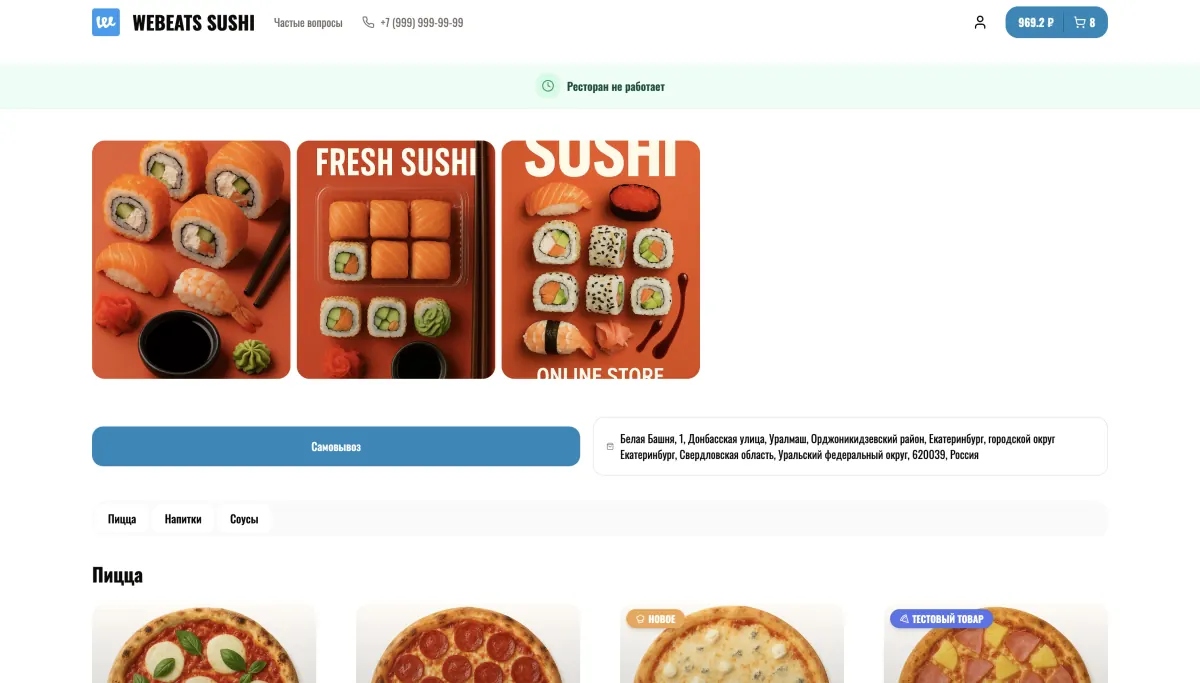Click the phone handset icon in header
The width and height of the screenshot is (1200, 683).
[368, 22]
